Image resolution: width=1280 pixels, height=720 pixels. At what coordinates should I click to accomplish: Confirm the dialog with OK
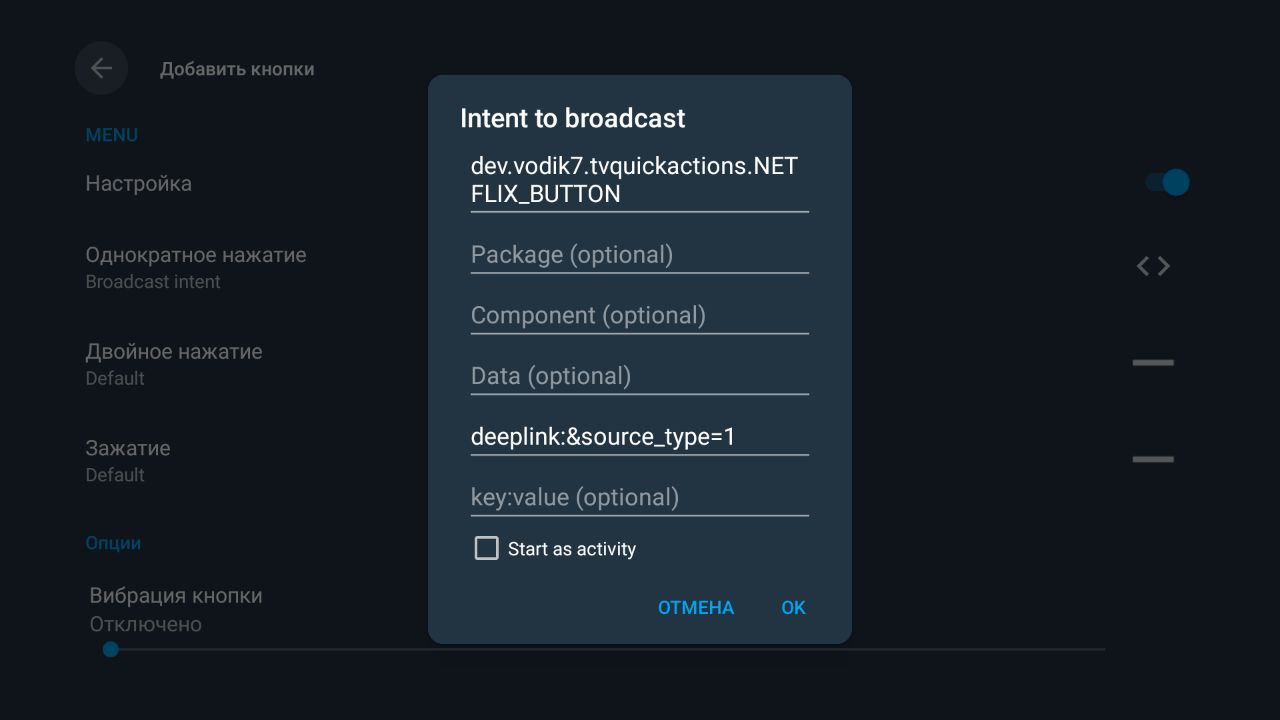(x=793, y=607)
